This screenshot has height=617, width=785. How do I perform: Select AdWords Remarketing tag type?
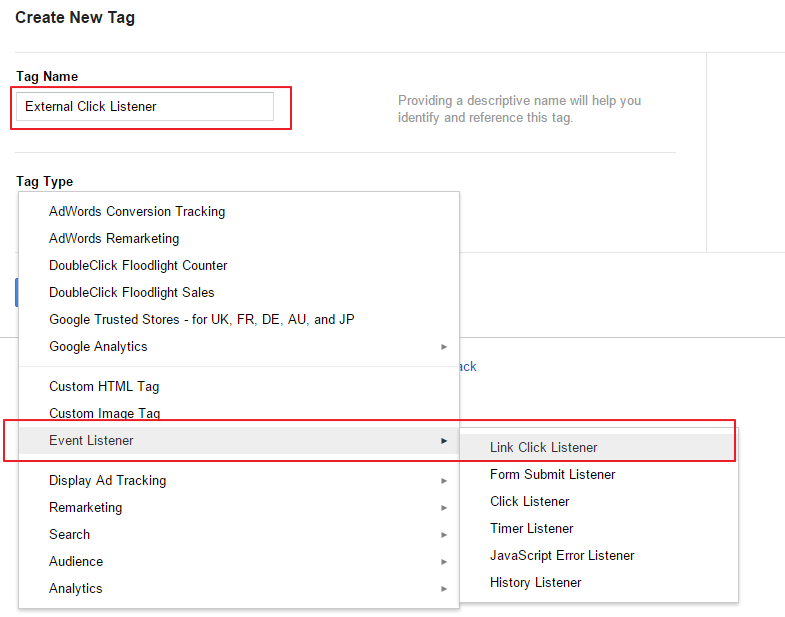tap(239, 238)
